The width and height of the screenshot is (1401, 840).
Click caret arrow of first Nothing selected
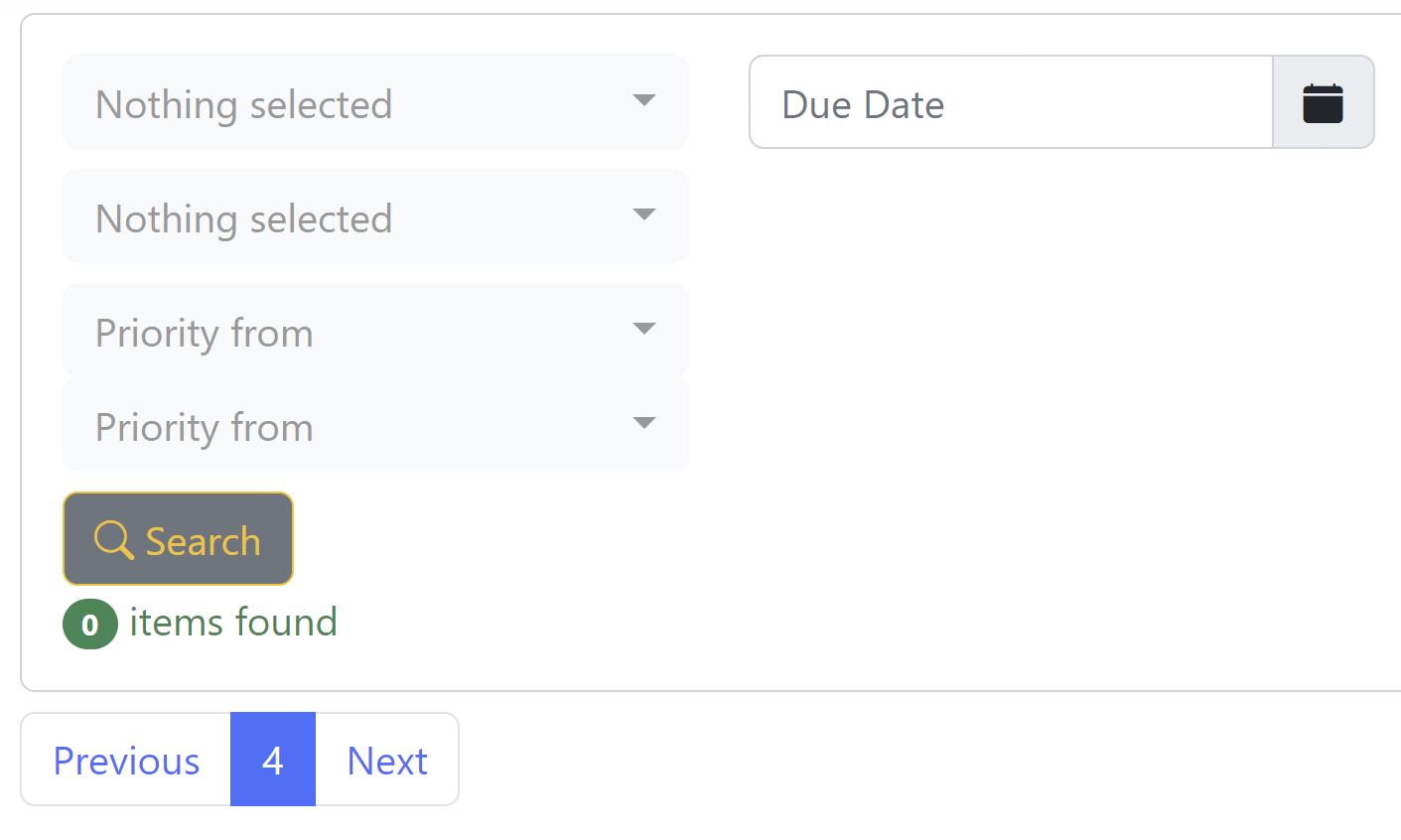[x=644, y=100]
